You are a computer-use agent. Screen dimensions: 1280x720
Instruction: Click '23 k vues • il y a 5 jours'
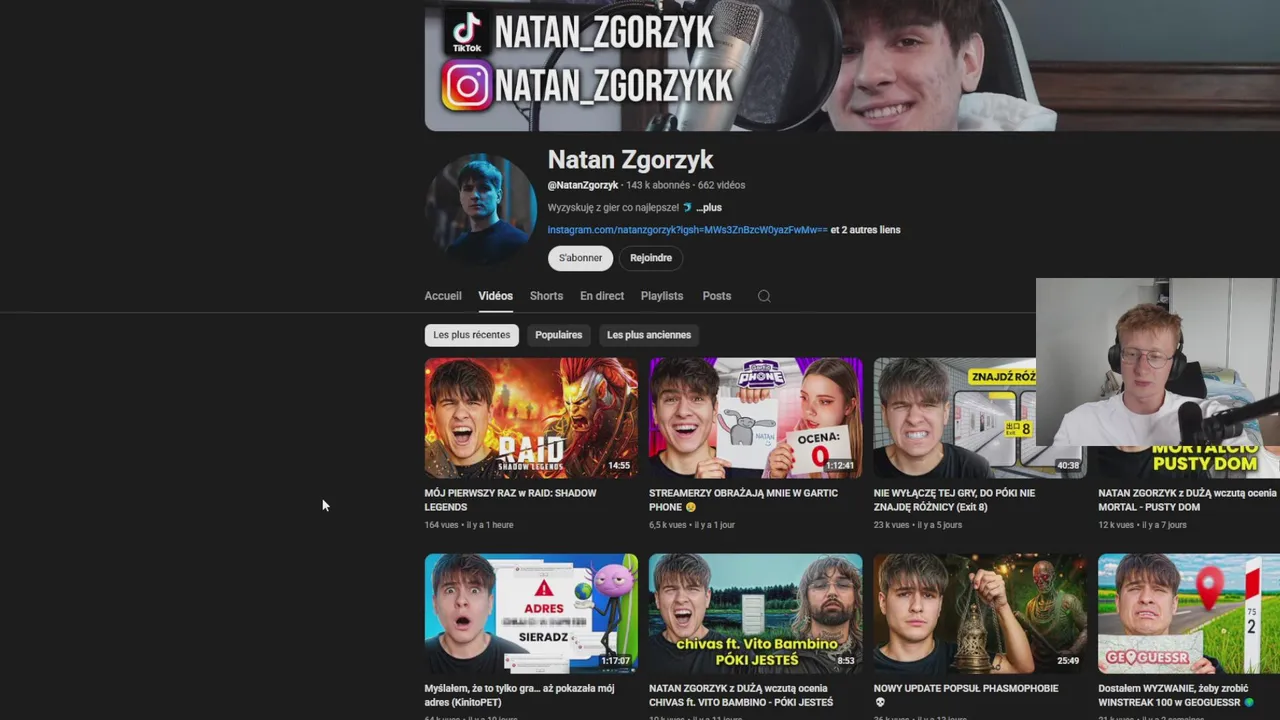click(x=918, y=525)
